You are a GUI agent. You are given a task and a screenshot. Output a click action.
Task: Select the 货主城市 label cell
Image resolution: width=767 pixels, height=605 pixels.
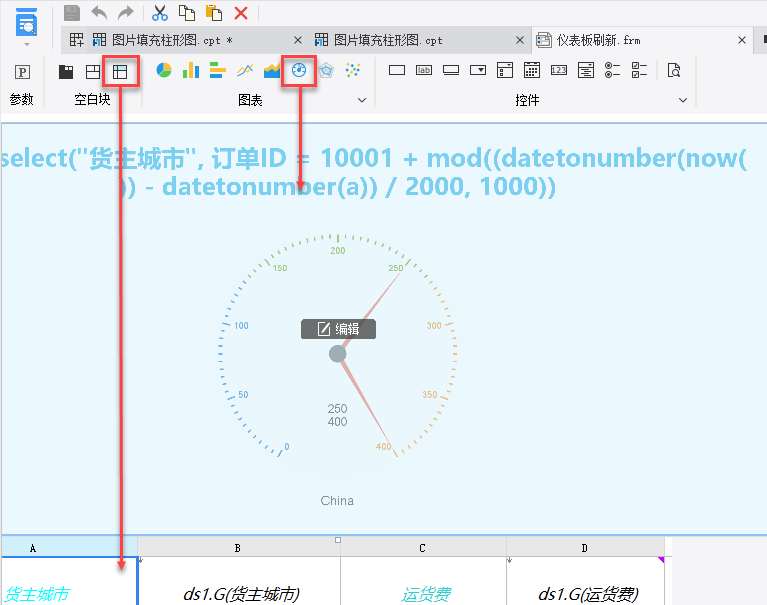click(69, 582)
